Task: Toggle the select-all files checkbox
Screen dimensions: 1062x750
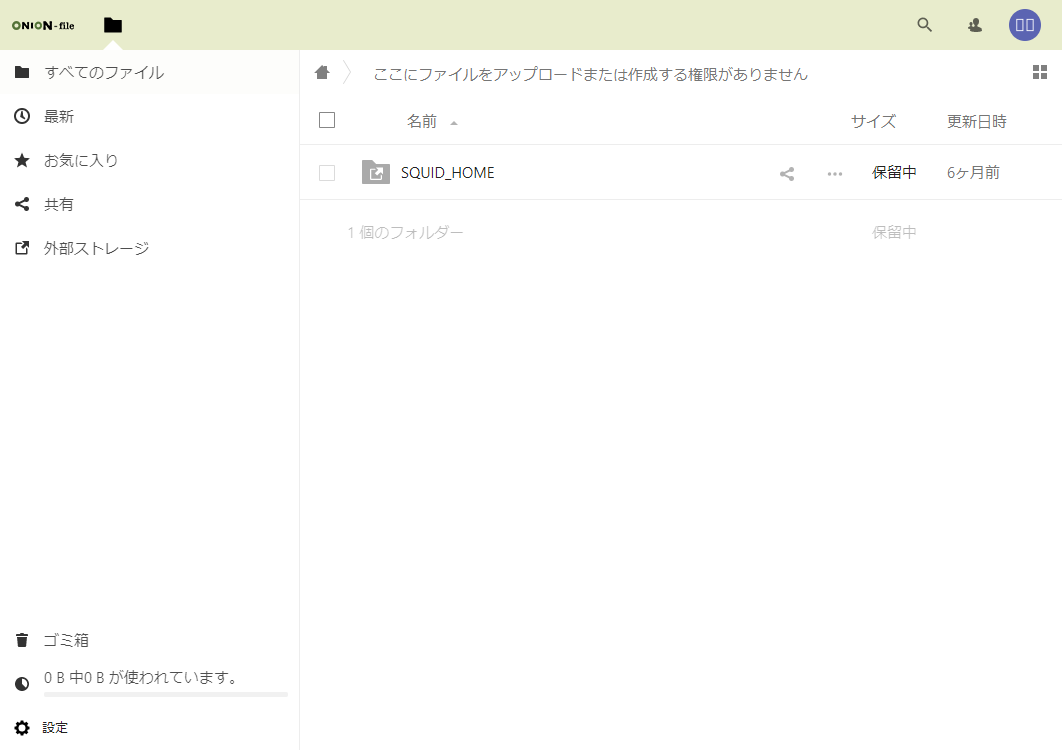Action: tap(327, 121)
